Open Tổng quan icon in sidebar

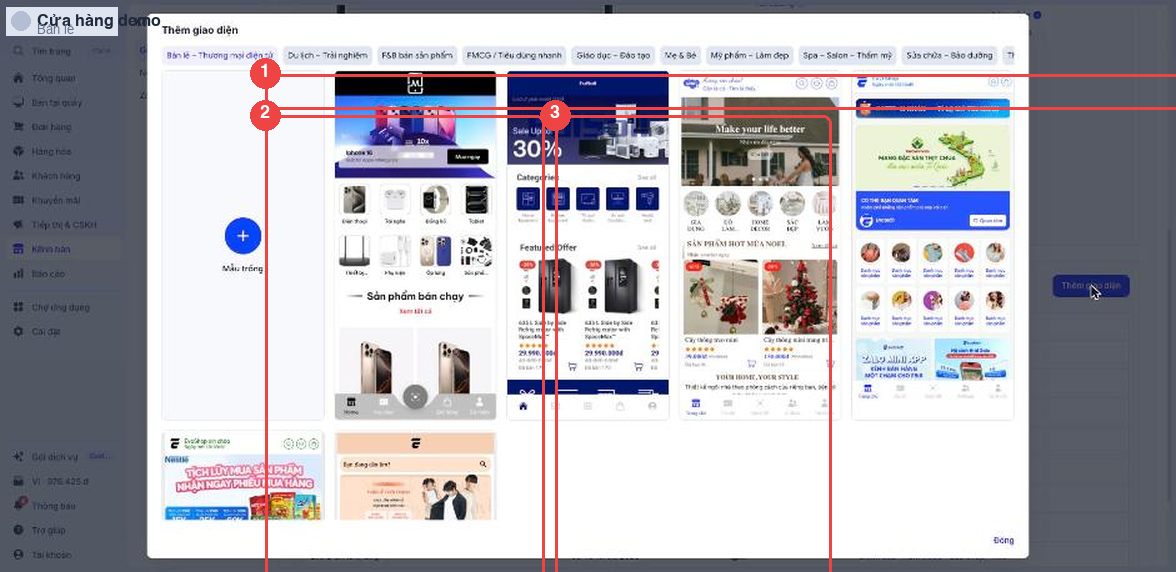pyautogui.click(x=18, y=78)
